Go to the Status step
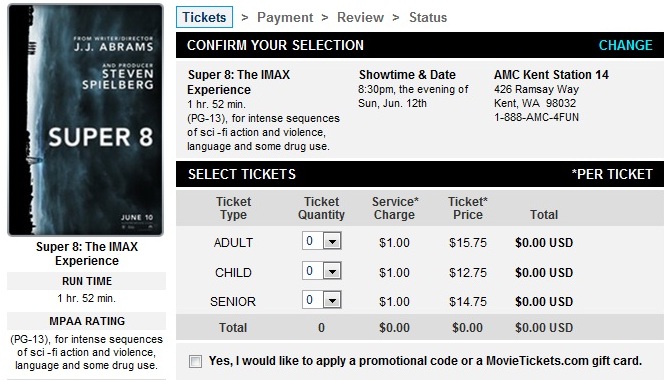 [x=428, y=17]
